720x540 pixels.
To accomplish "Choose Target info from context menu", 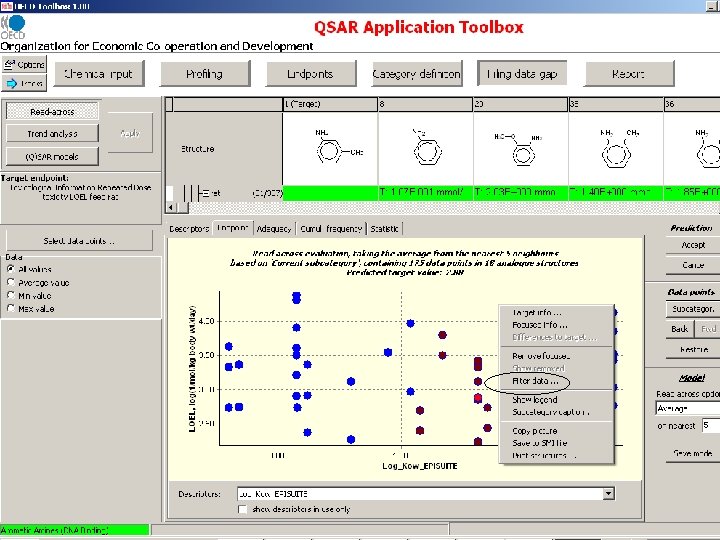I will point(537,312).
